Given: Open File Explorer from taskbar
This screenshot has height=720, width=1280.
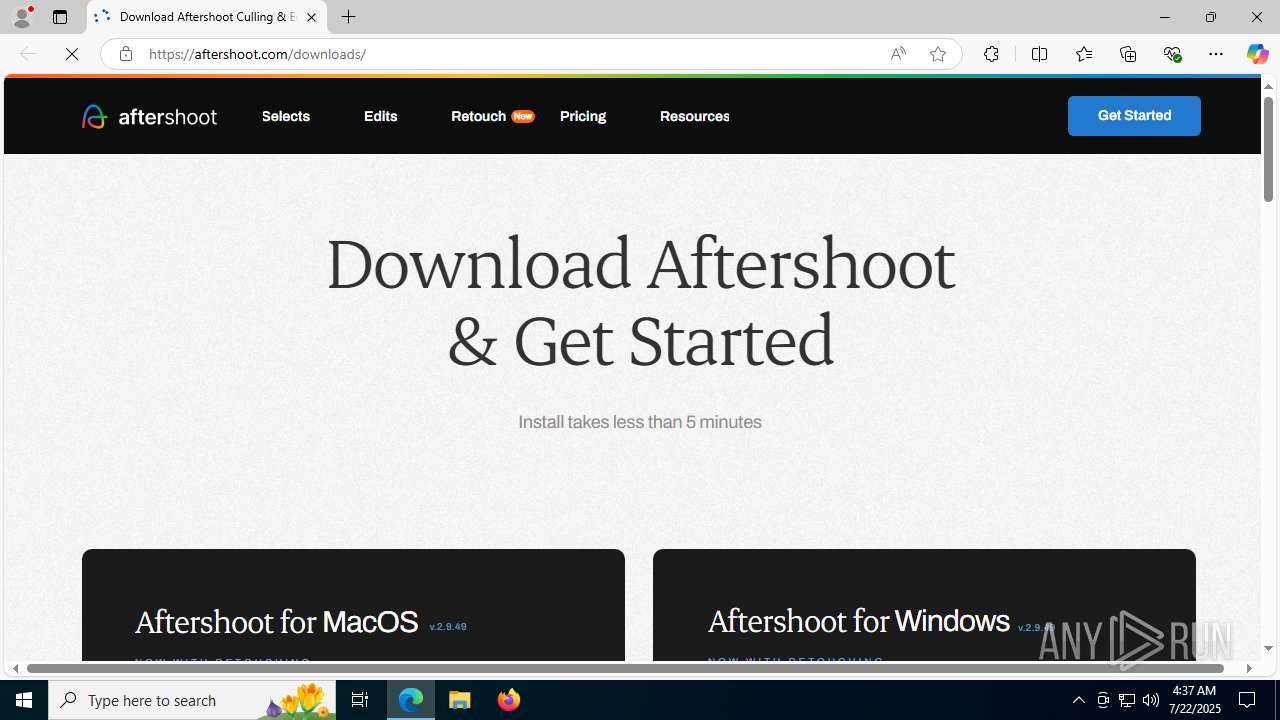Looking at the screenshot, I should [x=460, y=700].
